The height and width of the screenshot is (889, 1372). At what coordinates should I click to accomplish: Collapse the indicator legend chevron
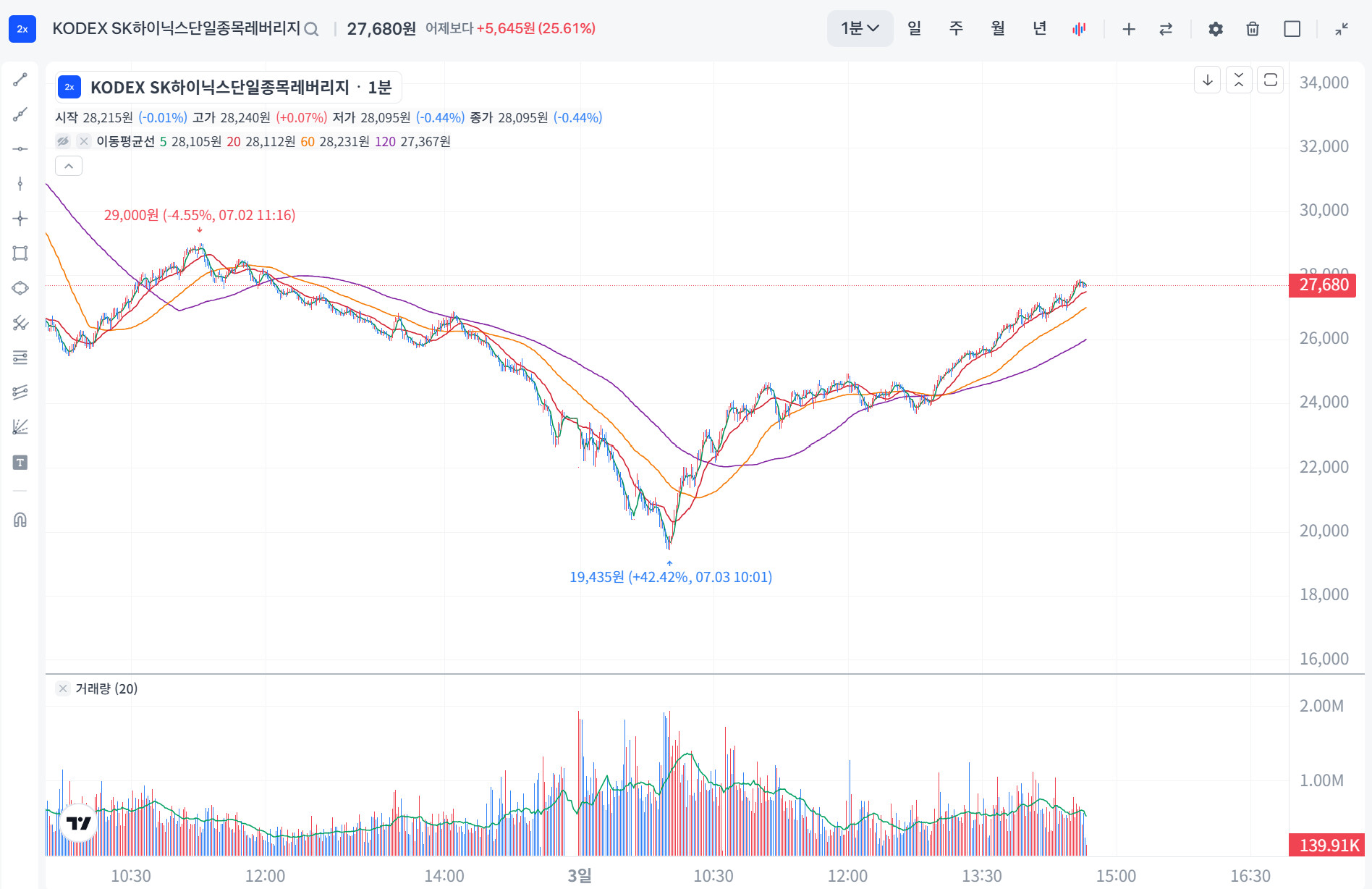69,166
